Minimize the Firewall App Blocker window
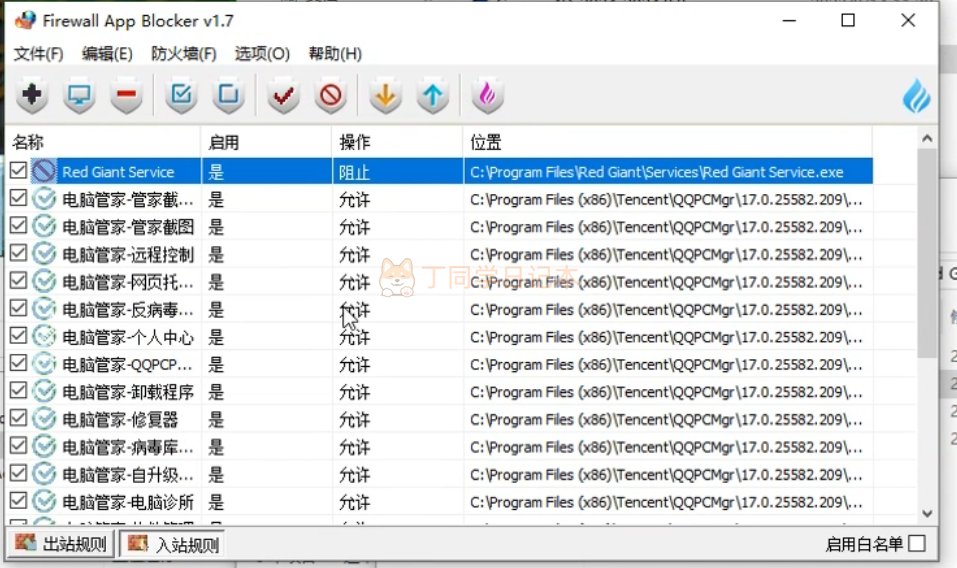Screen dimensions: 957x568 (789, 20)
